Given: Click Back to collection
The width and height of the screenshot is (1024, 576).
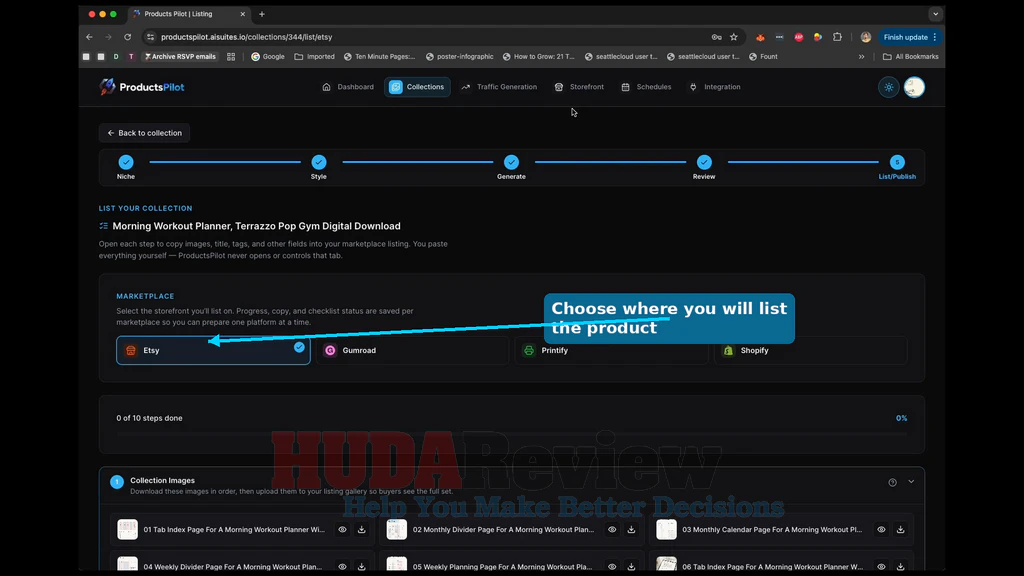Looking at the screenshot, I should 144,133.
